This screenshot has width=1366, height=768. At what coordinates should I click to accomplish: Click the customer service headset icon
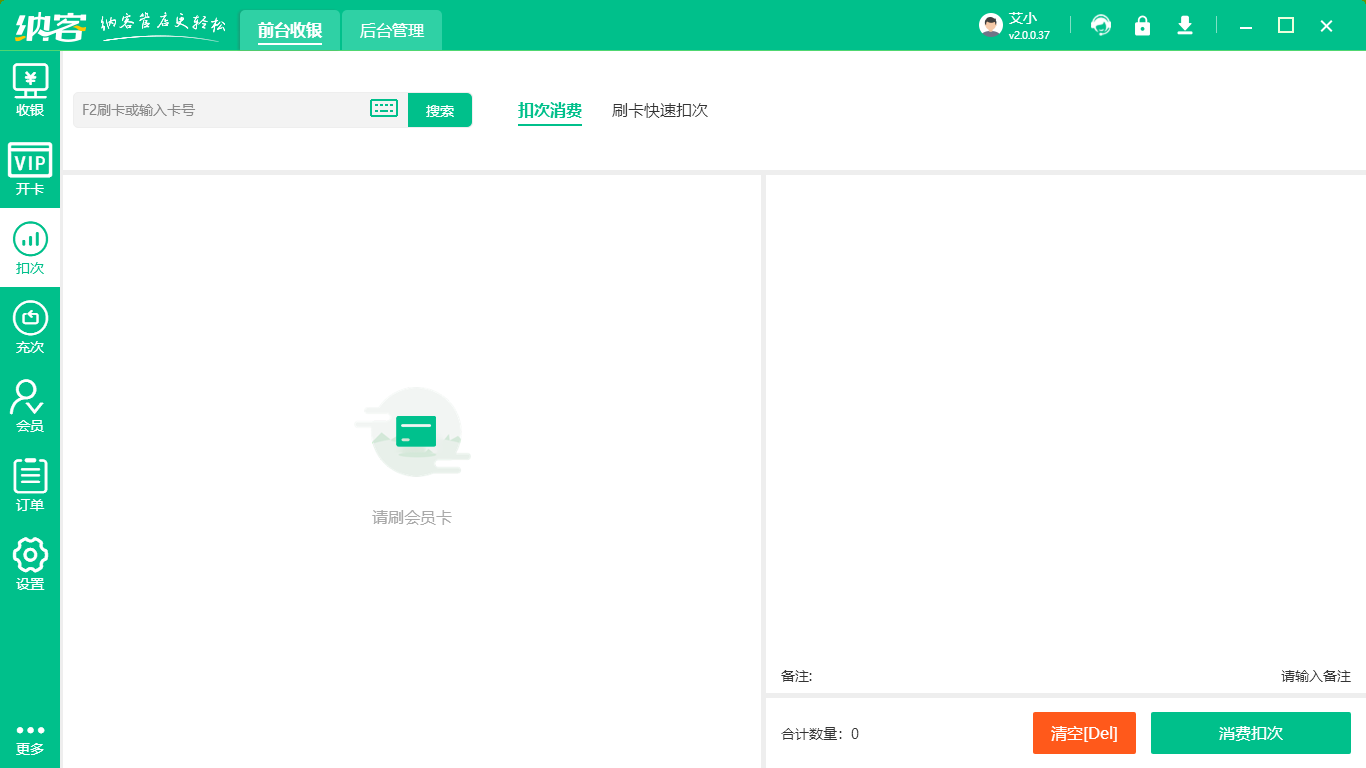pos(1101,25)
